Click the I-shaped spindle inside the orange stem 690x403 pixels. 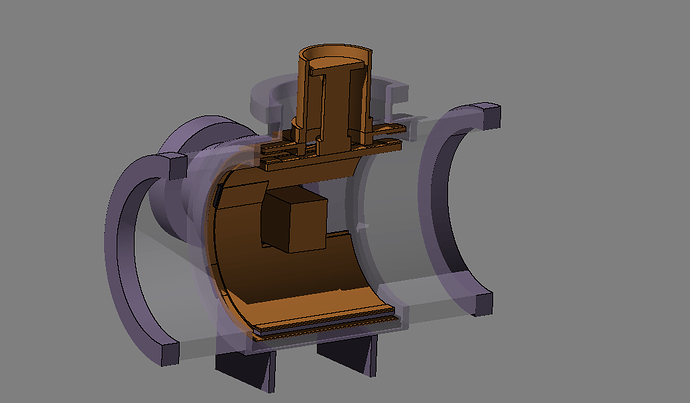(337, 108)
